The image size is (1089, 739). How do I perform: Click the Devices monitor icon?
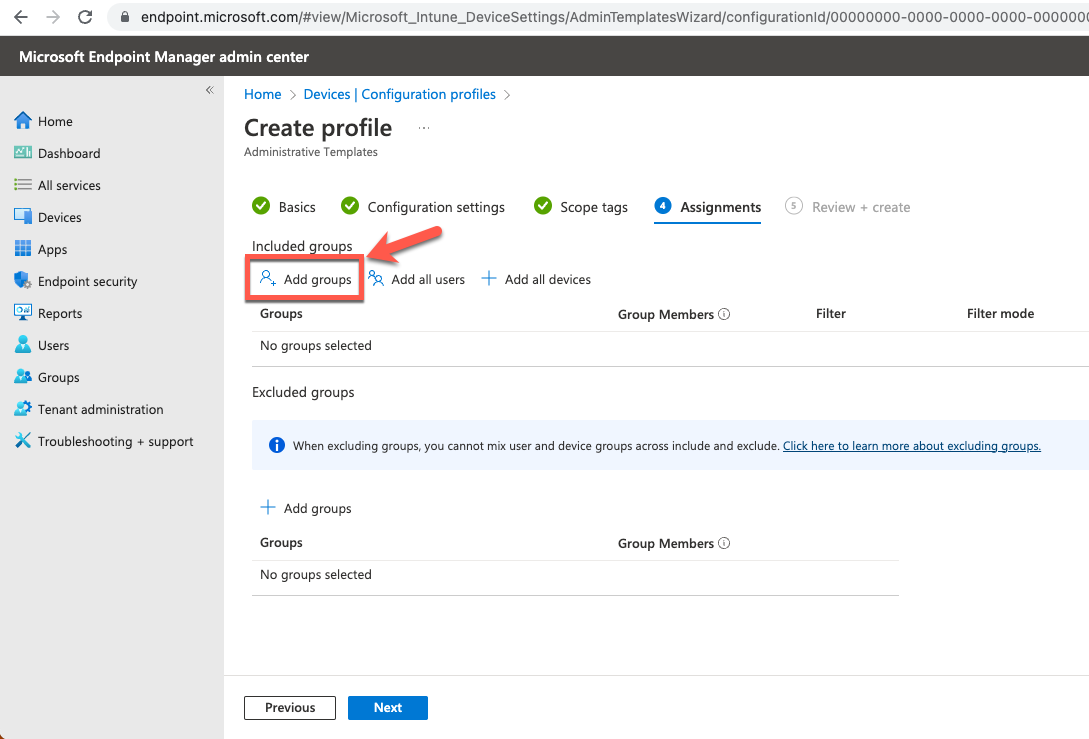coord(23,217)
